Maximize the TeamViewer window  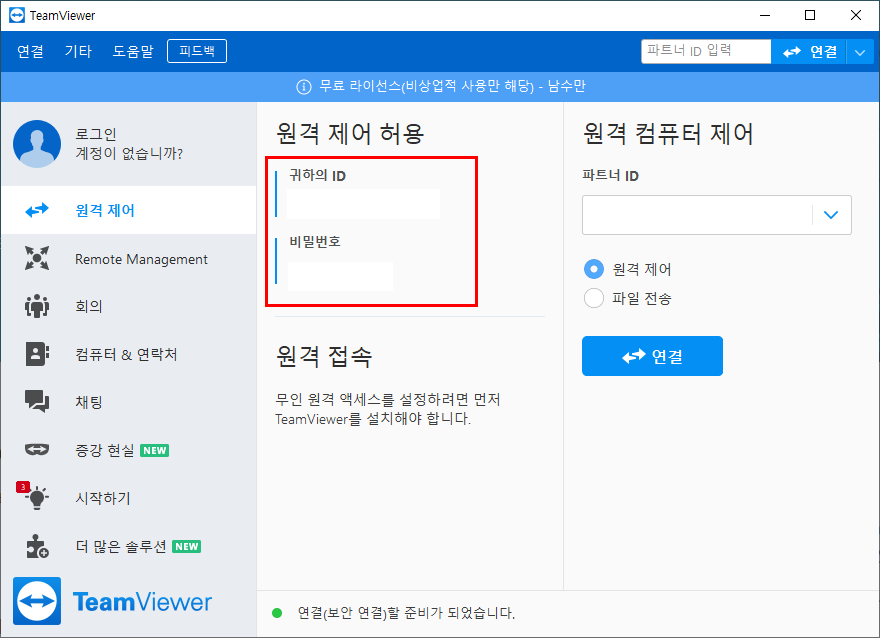pos(810,15)
